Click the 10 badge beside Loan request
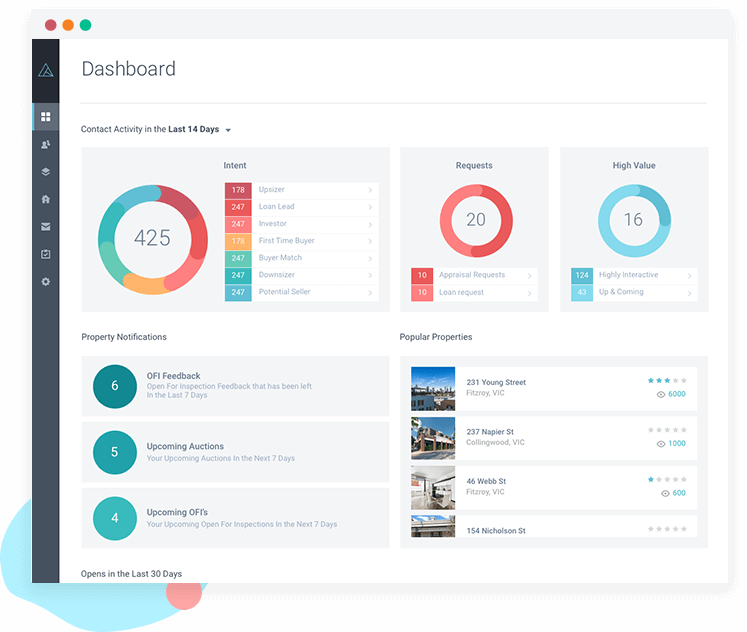The image size is (747, 632). coord(422,292)
